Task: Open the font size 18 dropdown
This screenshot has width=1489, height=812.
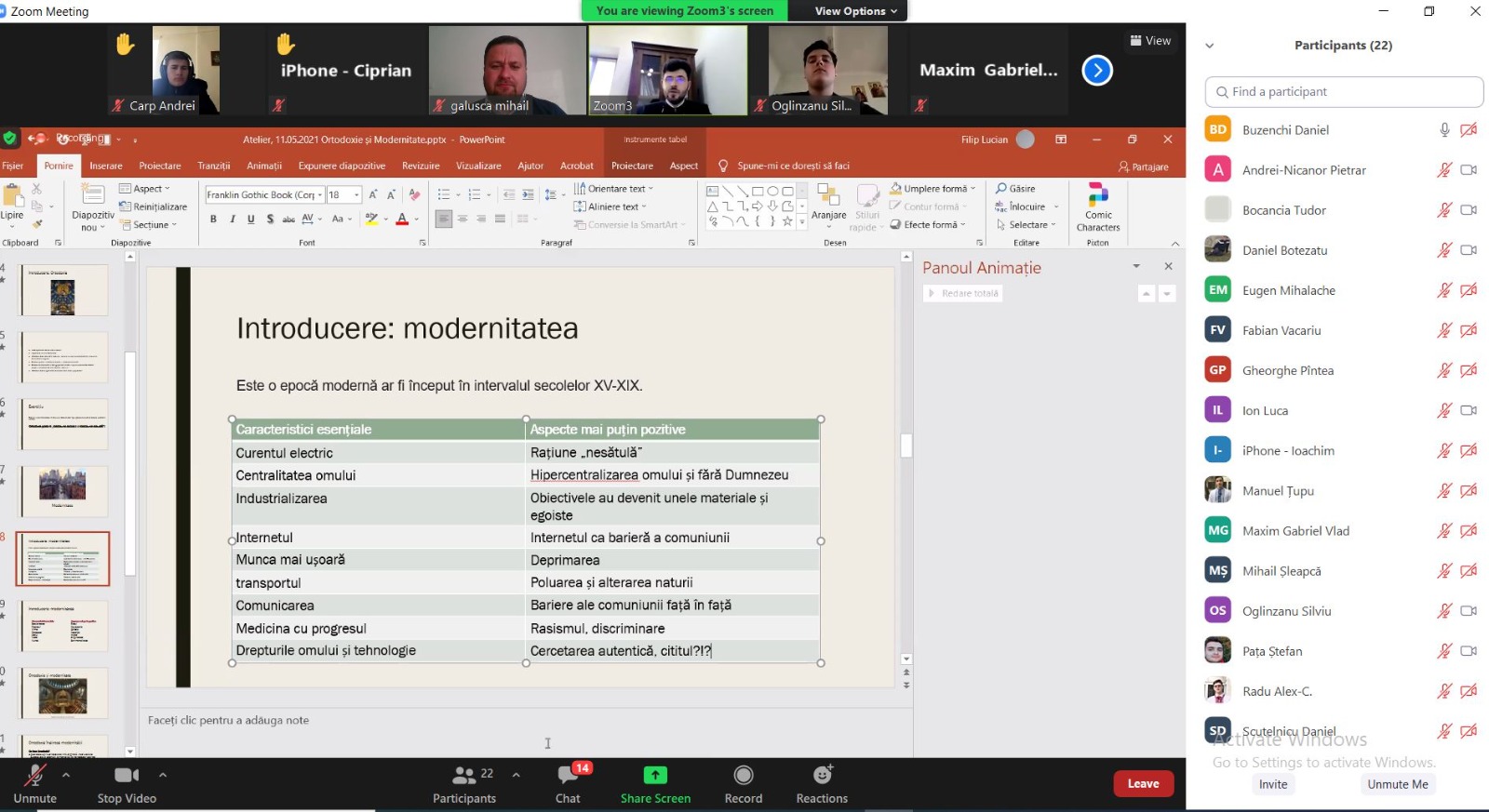Action: point(356,195)
